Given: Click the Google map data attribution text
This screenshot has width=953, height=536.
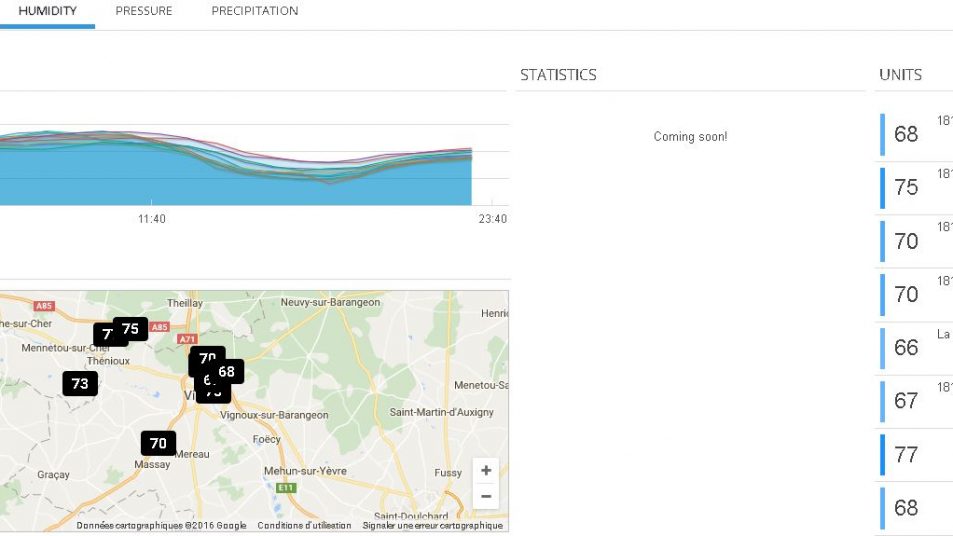Looking at the screenshot, I should 161,526.
